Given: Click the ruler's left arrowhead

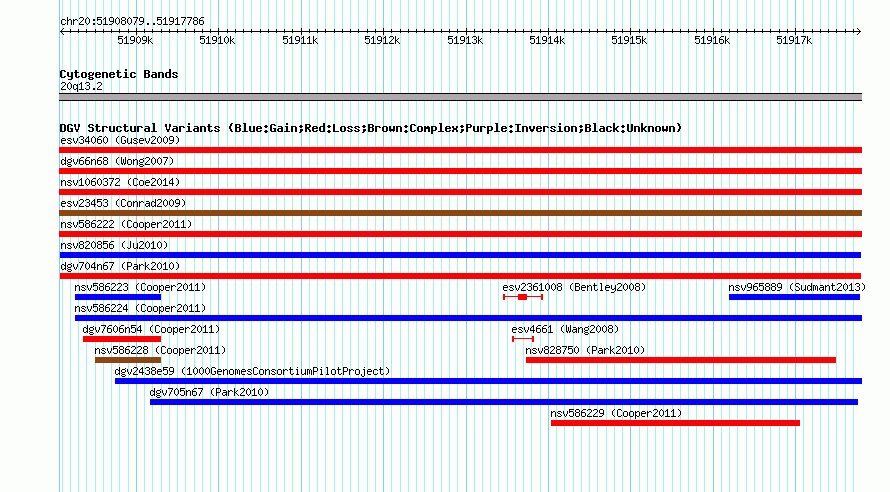Looking at the screenshot, I should click(62, 31).
